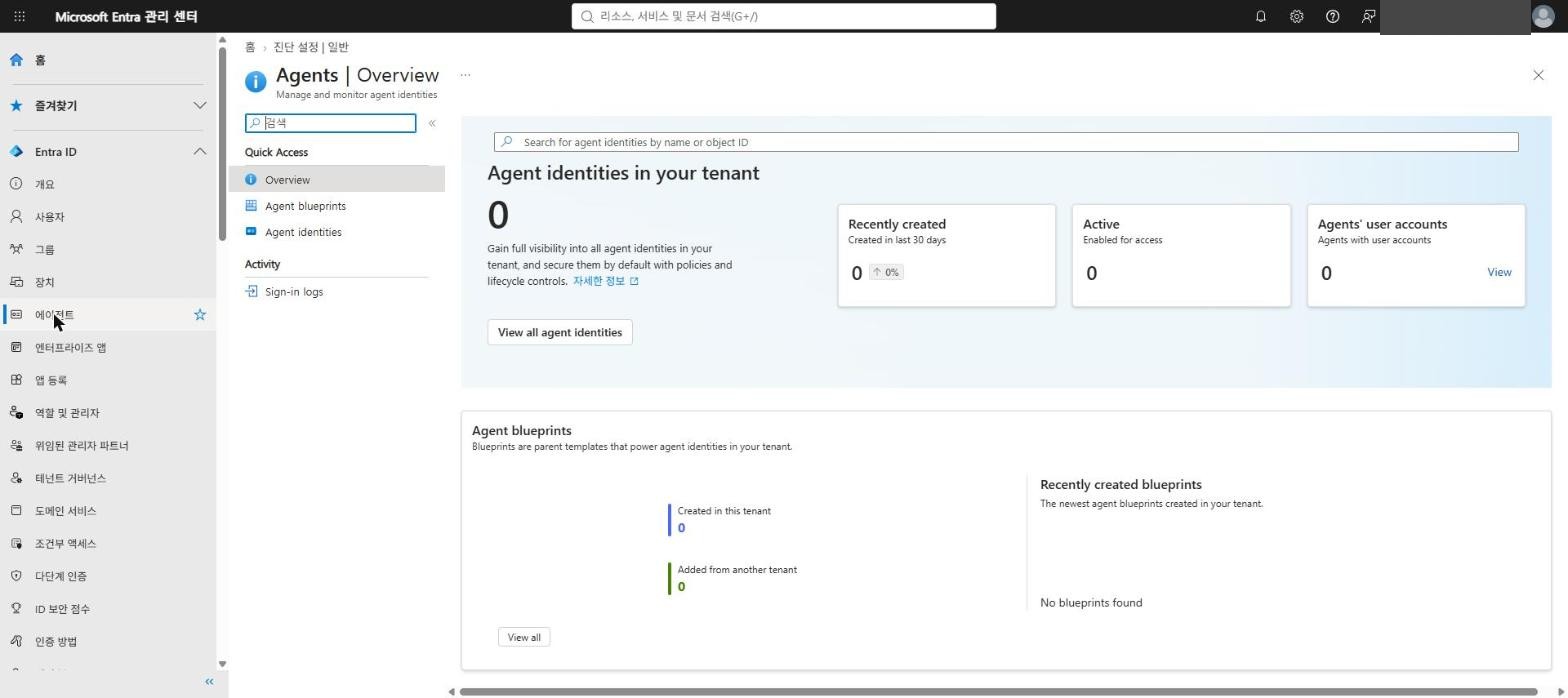The image size is (1568, 698).
Task: Focus the agent identities search field
Action: point(1006,142)
